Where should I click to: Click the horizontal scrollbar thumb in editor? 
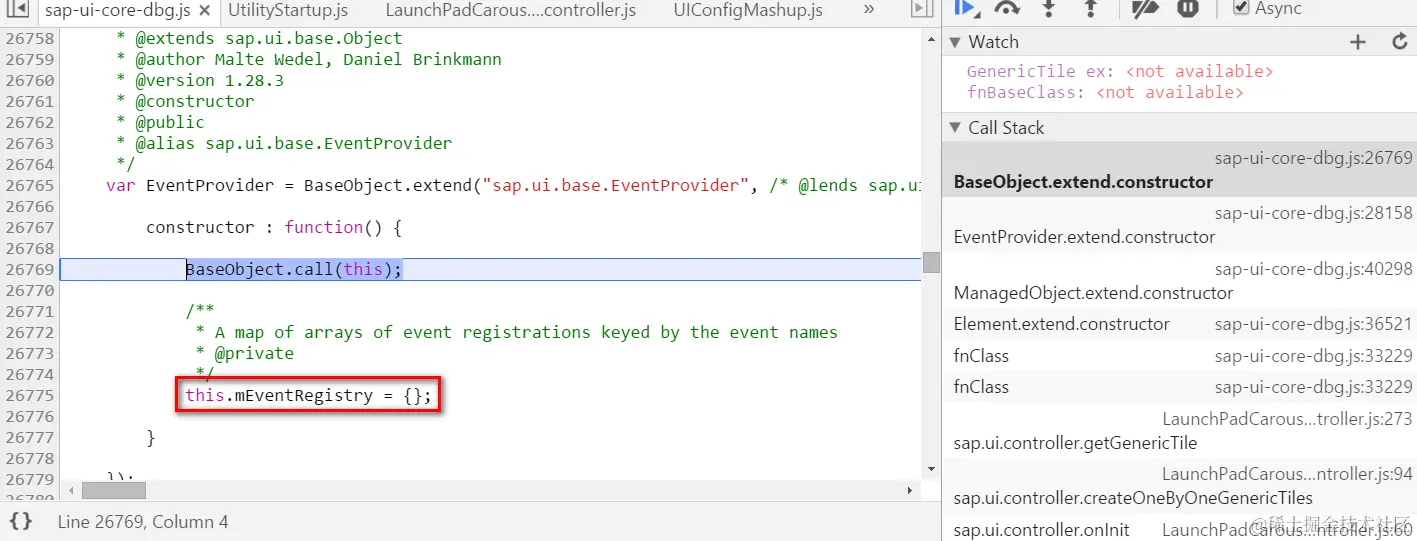pos(113,491)
